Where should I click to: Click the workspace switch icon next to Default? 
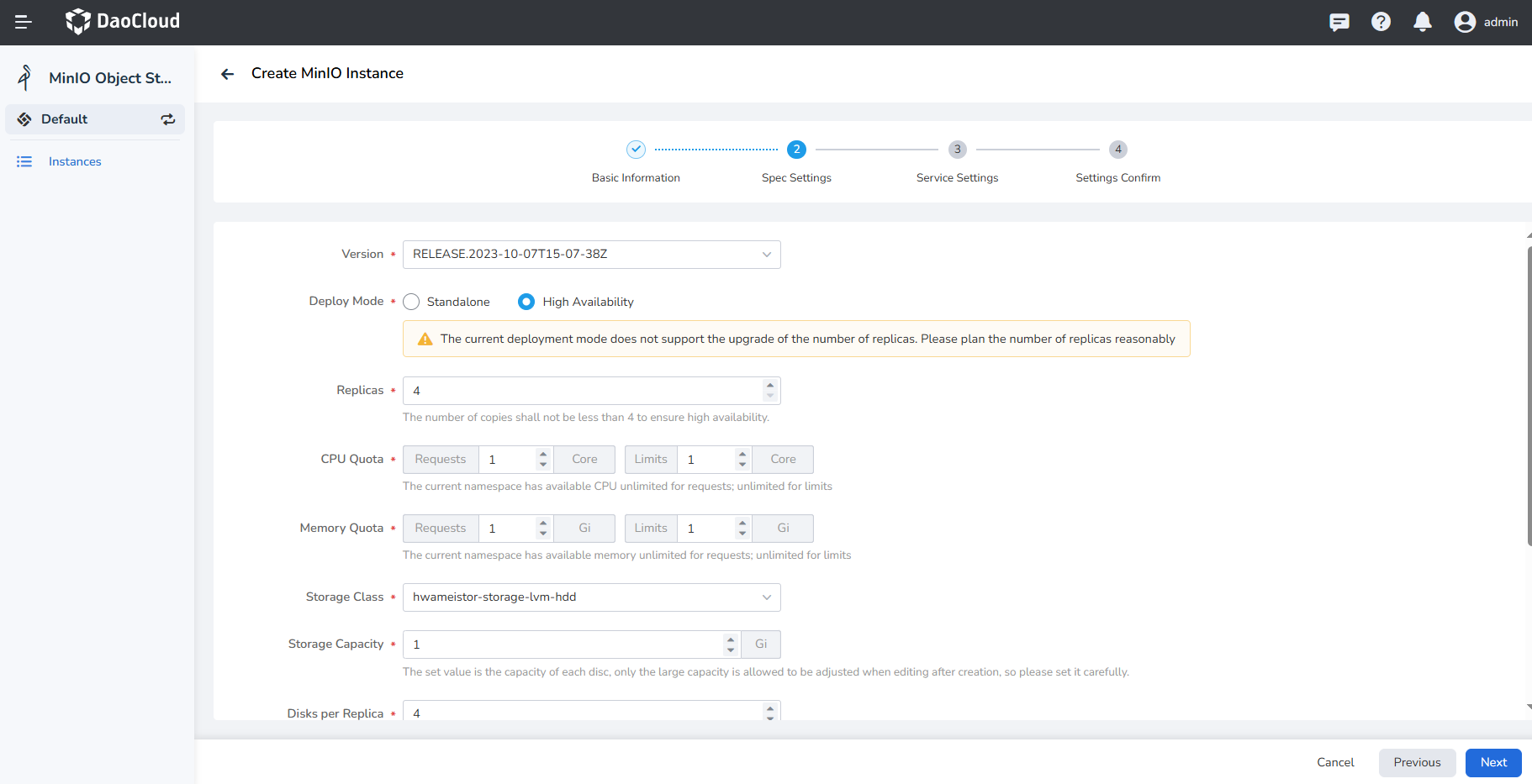tap(168, 119)
